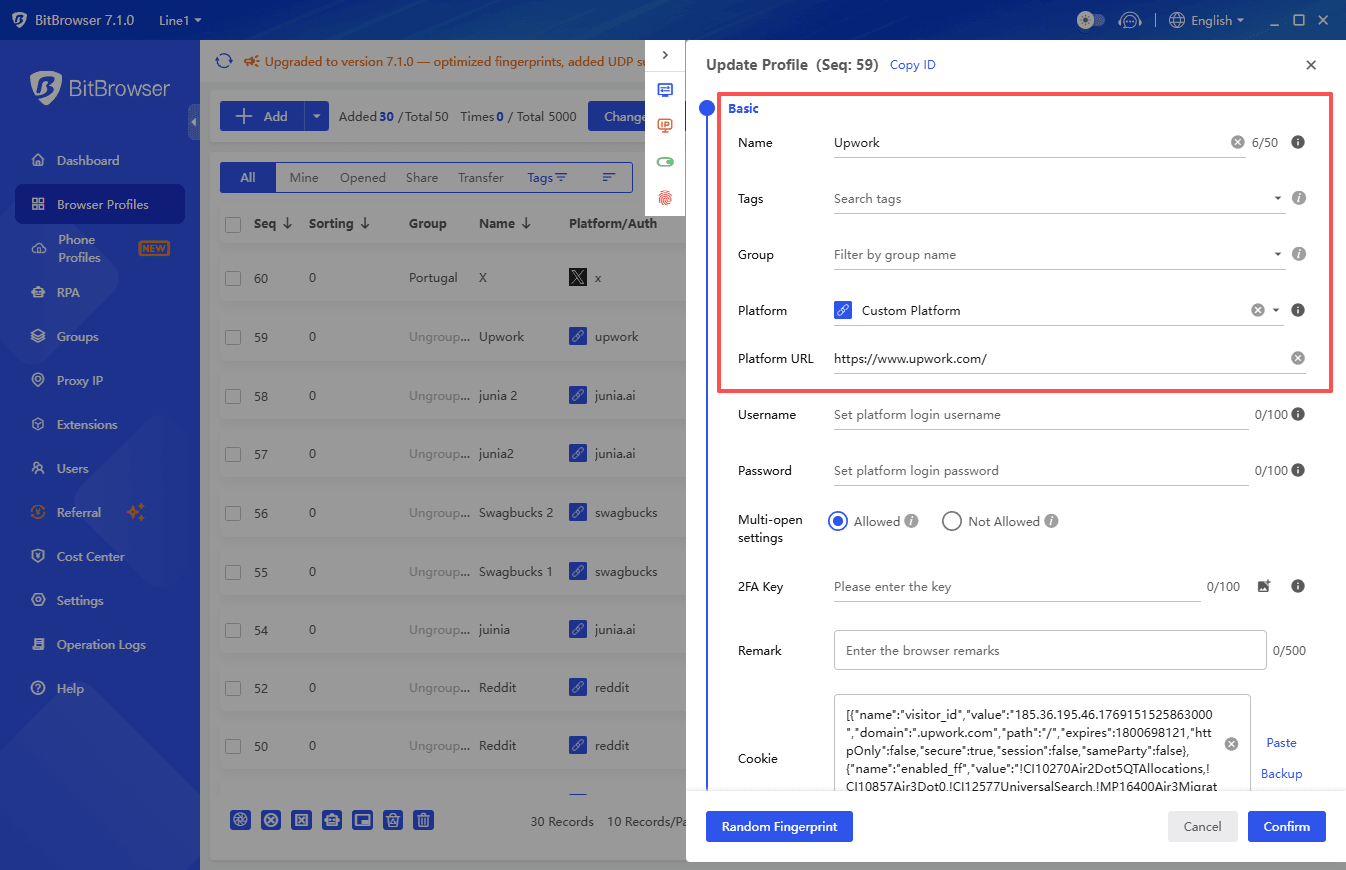This screenshot has width=1346, height=870.
Task: Open the customer support headset icon
Action: coord(1130,20)
